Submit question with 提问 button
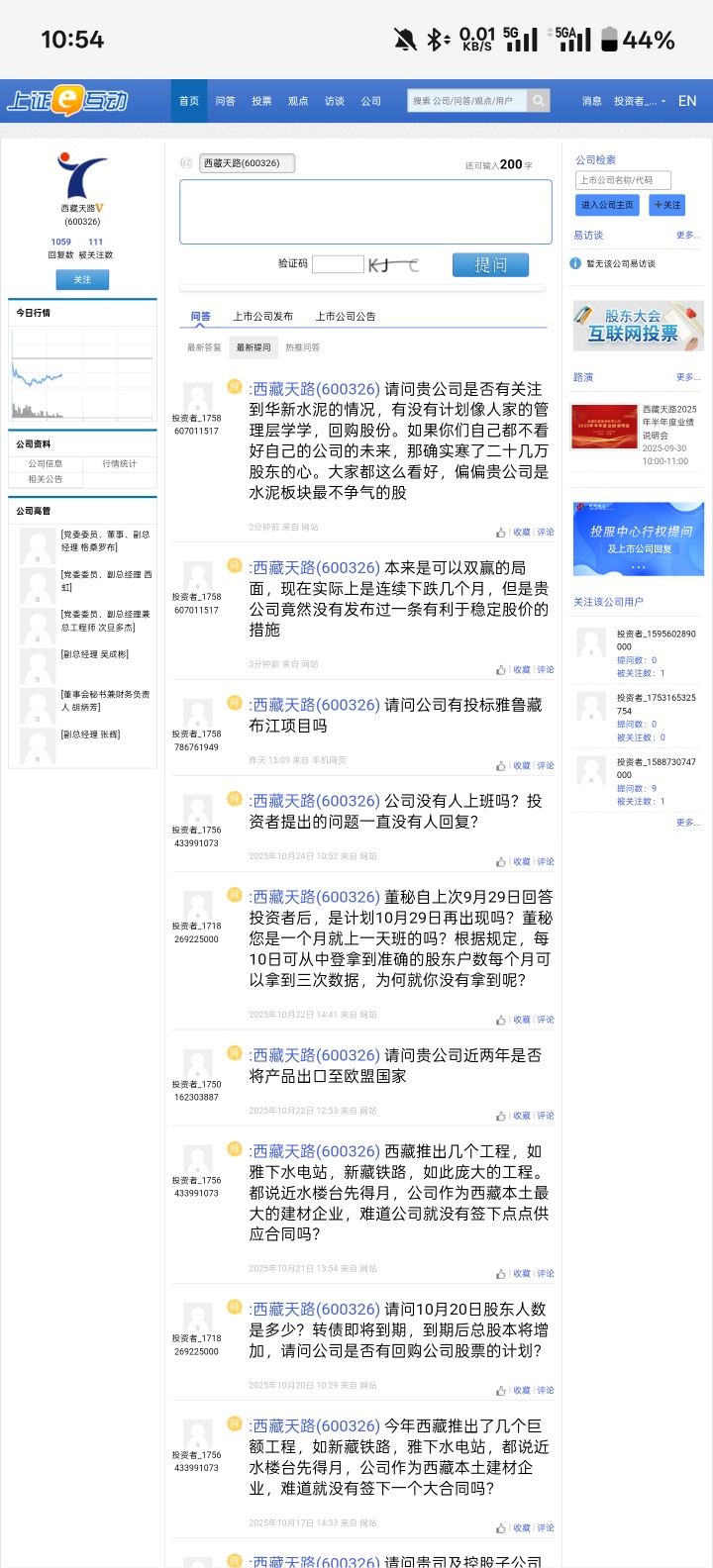The image size is (713, 1568). [x=490, y=265]
